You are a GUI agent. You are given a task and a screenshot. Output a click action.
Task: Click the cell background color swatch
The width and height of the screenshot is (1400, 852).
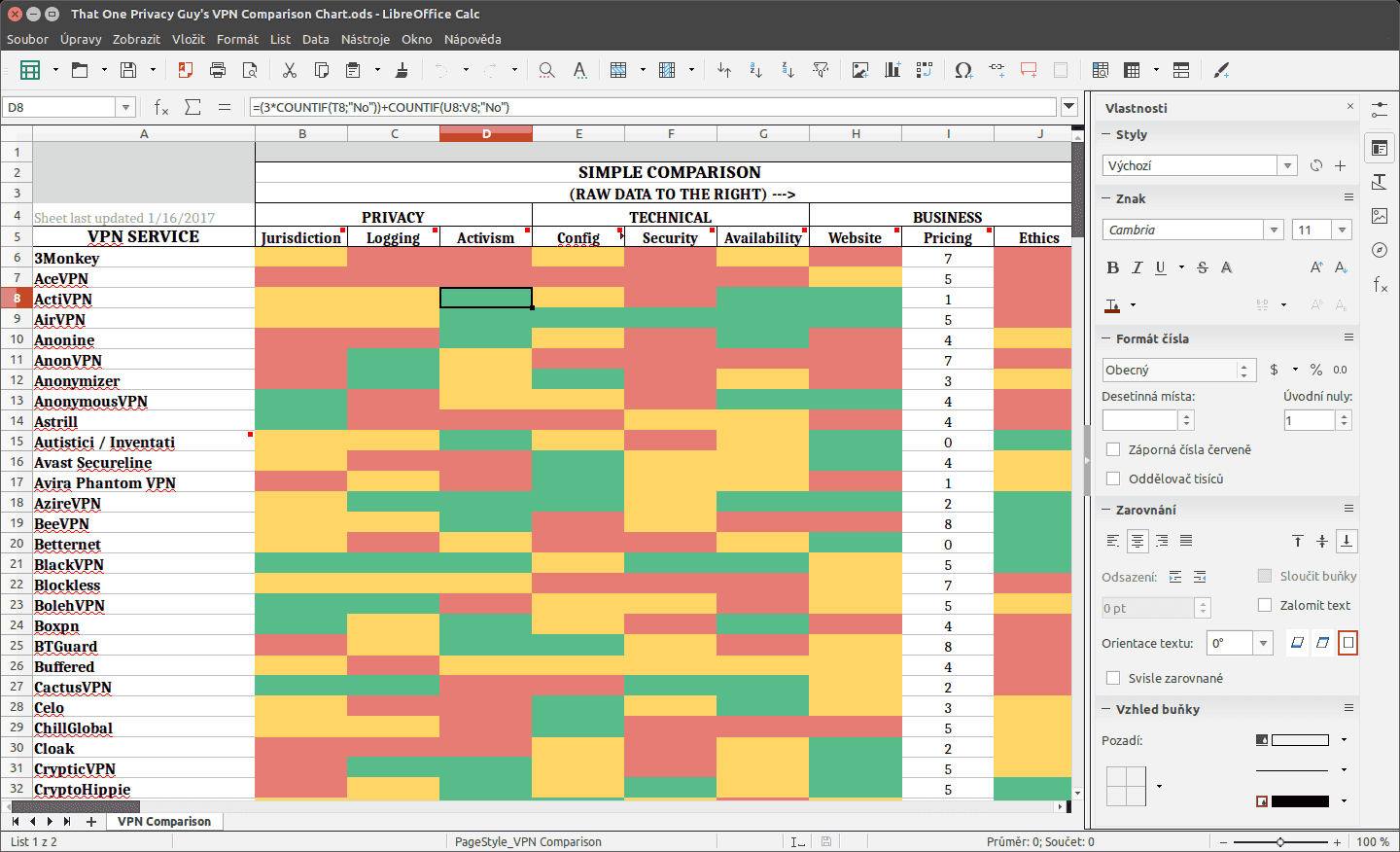click(x=1300, y=740)
